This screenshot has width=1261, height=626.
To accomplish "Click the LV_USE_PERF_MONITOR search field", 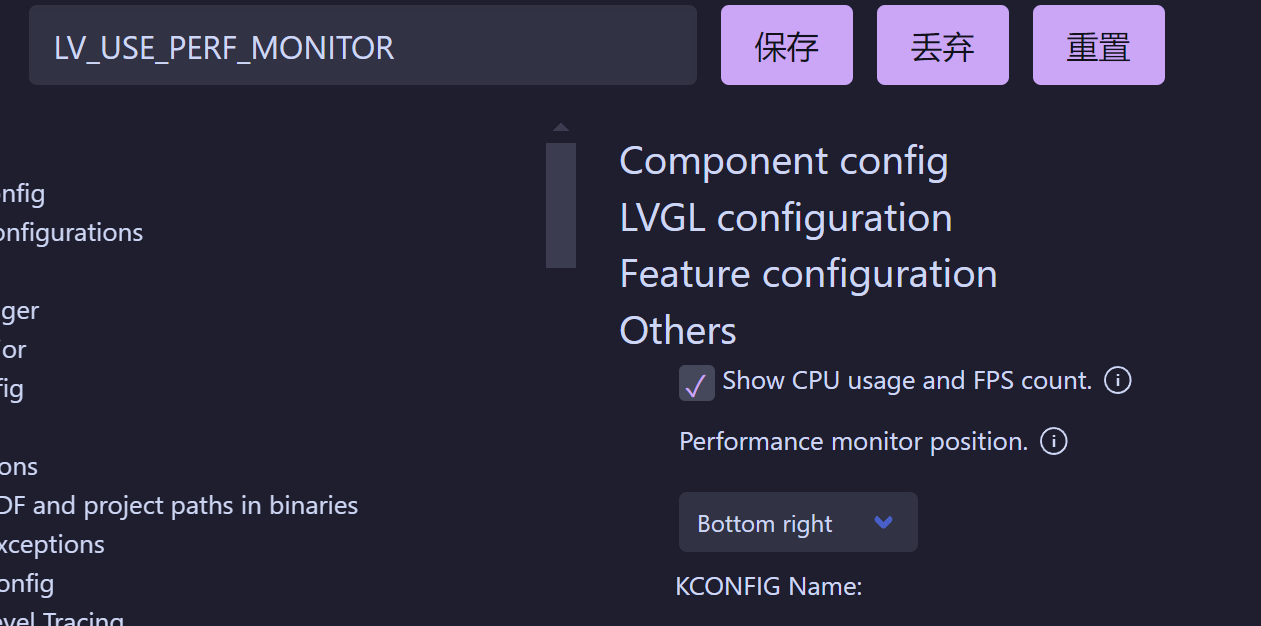I will pyautogui.click(x=362, y=46).
